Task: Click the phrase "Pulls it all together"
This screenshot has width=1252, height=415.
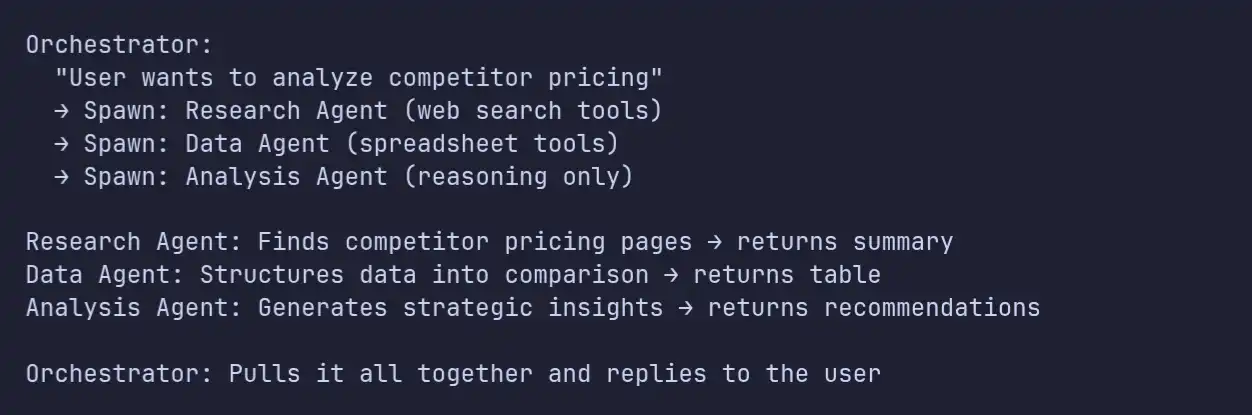Action: tap(380, 374)
